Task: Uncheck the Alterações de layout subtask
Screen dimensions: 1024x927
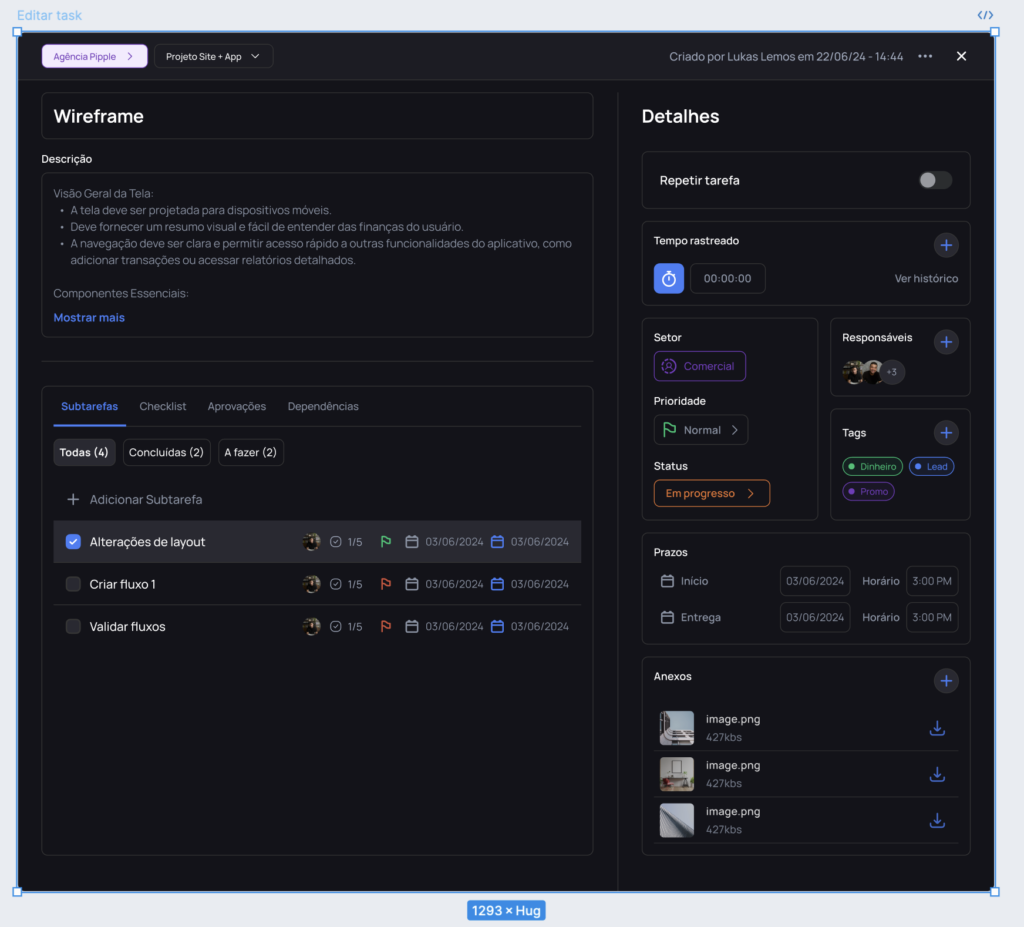Action: 73,541
